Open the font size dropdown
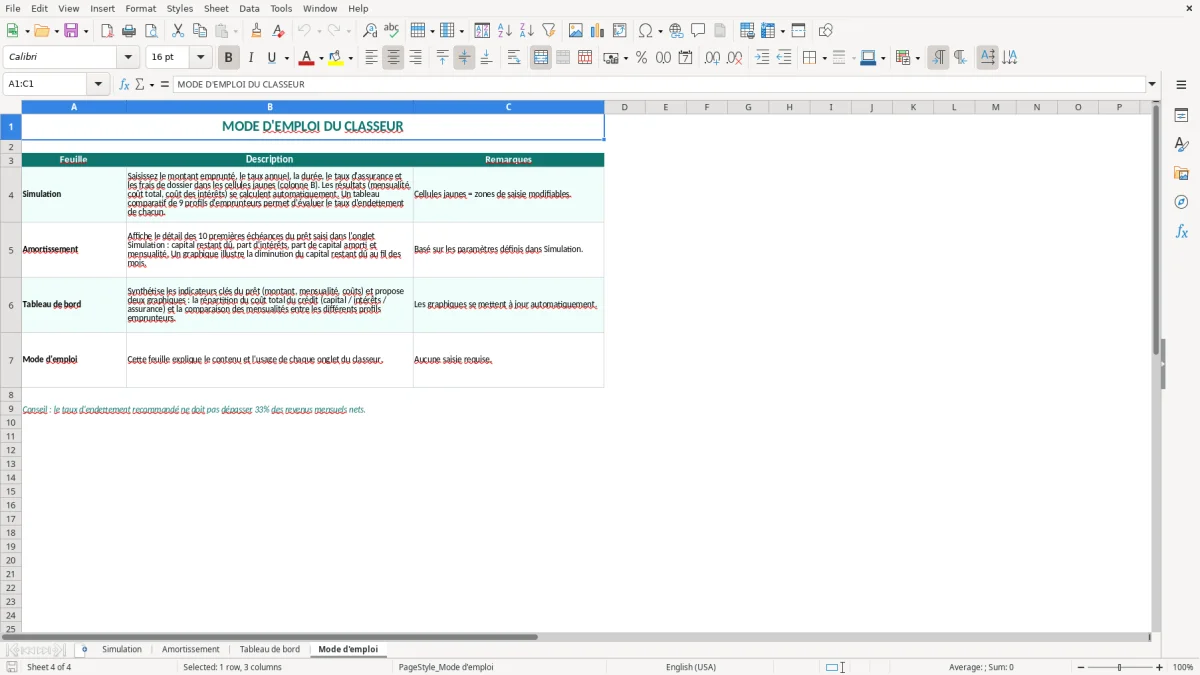This screenshot has height=675, width=1200. (x=200, y=58)
